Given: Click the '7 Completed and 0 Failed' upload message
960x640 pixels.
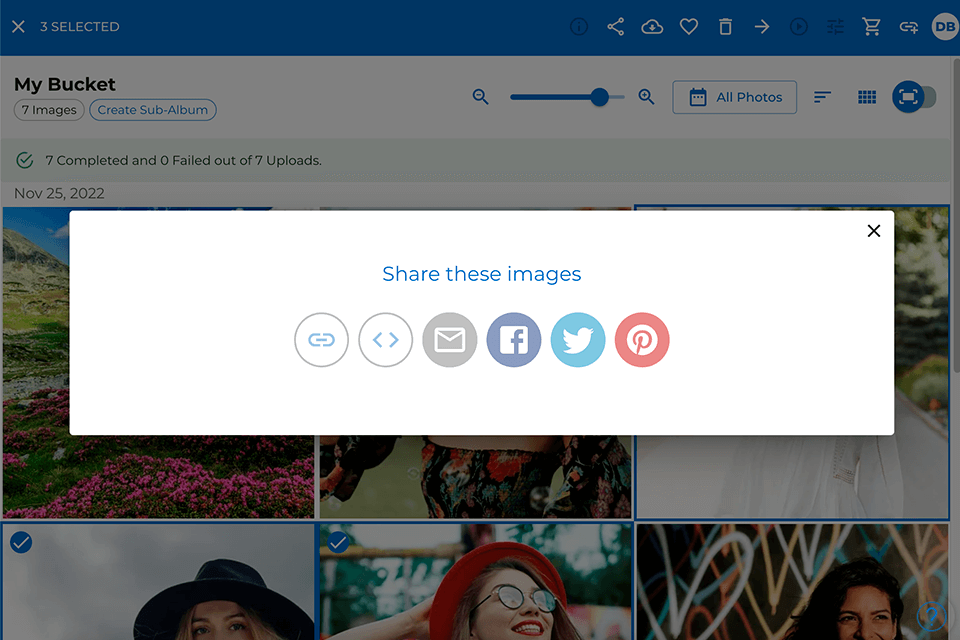Looking at the screenshot, I should (x=183, y=160).
